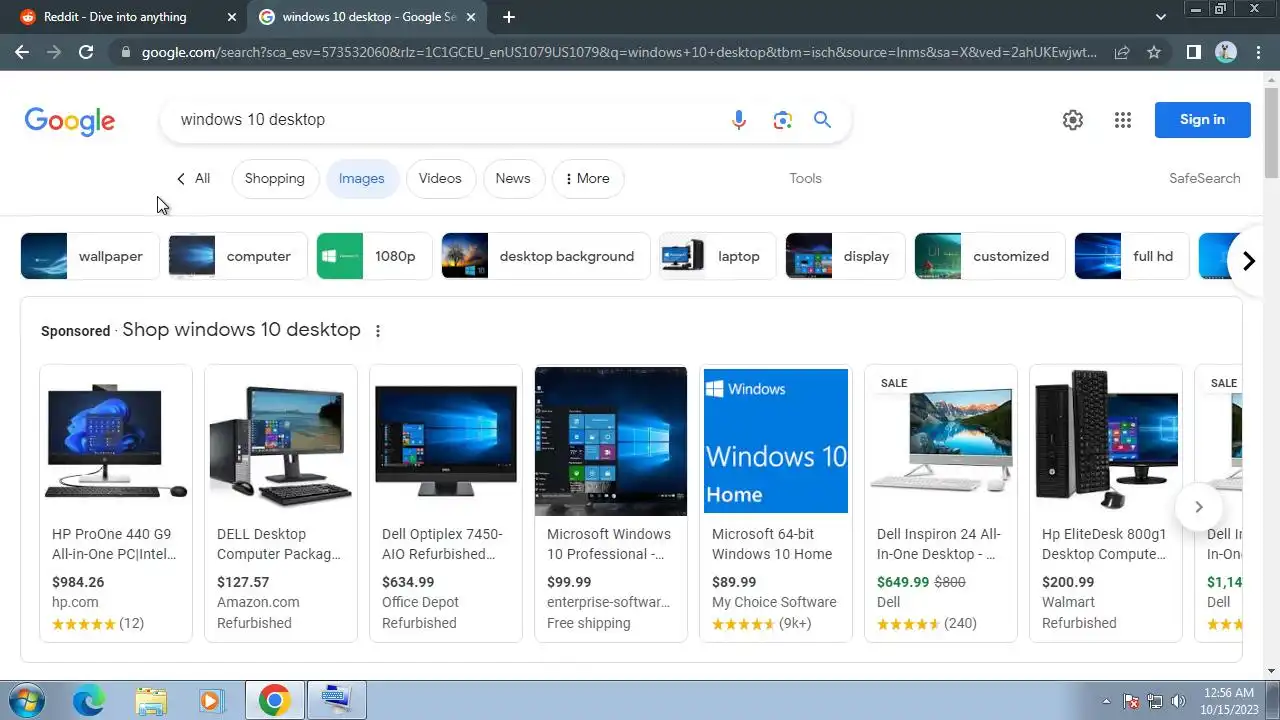Filter by desktop background chip
The width and height of the screenshot is (1280, 720).
click(x=546, y=256)
